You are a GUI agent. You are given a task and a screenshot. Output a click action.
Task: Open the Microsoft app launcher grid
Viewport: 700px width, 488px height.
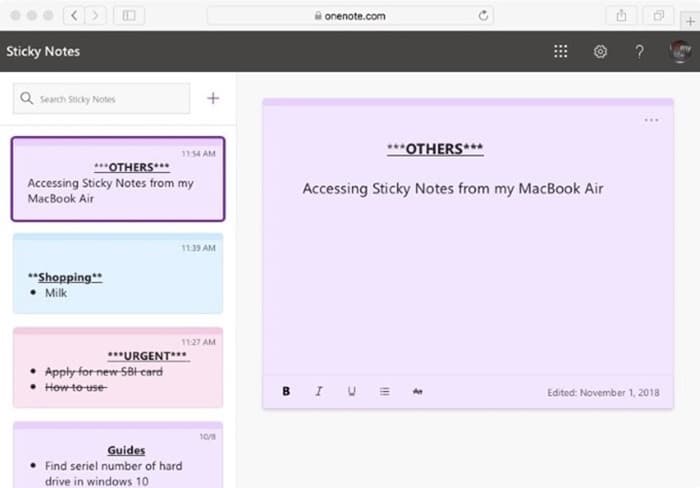click(561, 51)
